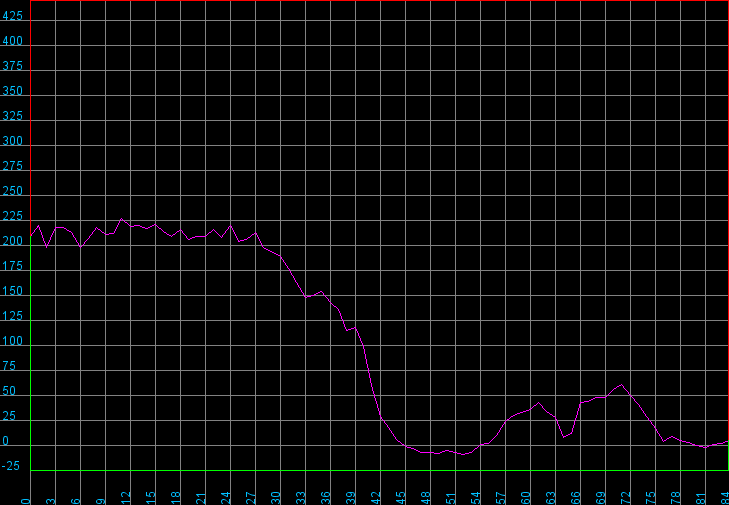The height and width of the screenshot is (505, 729).
Task: Select the 51 tick label on the horizontal axis
Action: click(451, 498)
